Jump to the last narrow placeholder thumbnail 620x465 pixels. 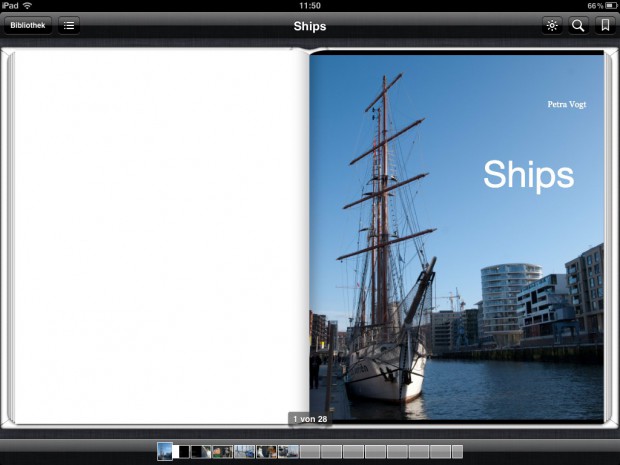tap(457, 452)
